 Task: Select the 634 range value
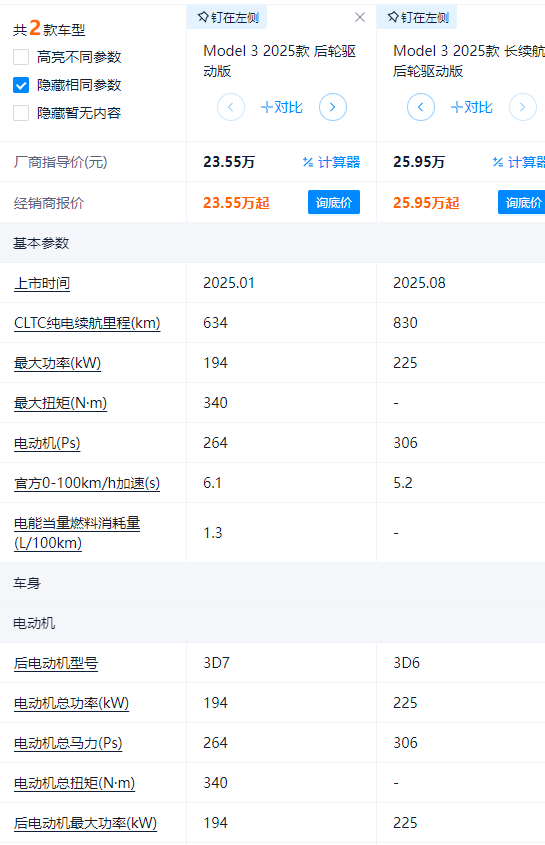[x=216, y=323]
